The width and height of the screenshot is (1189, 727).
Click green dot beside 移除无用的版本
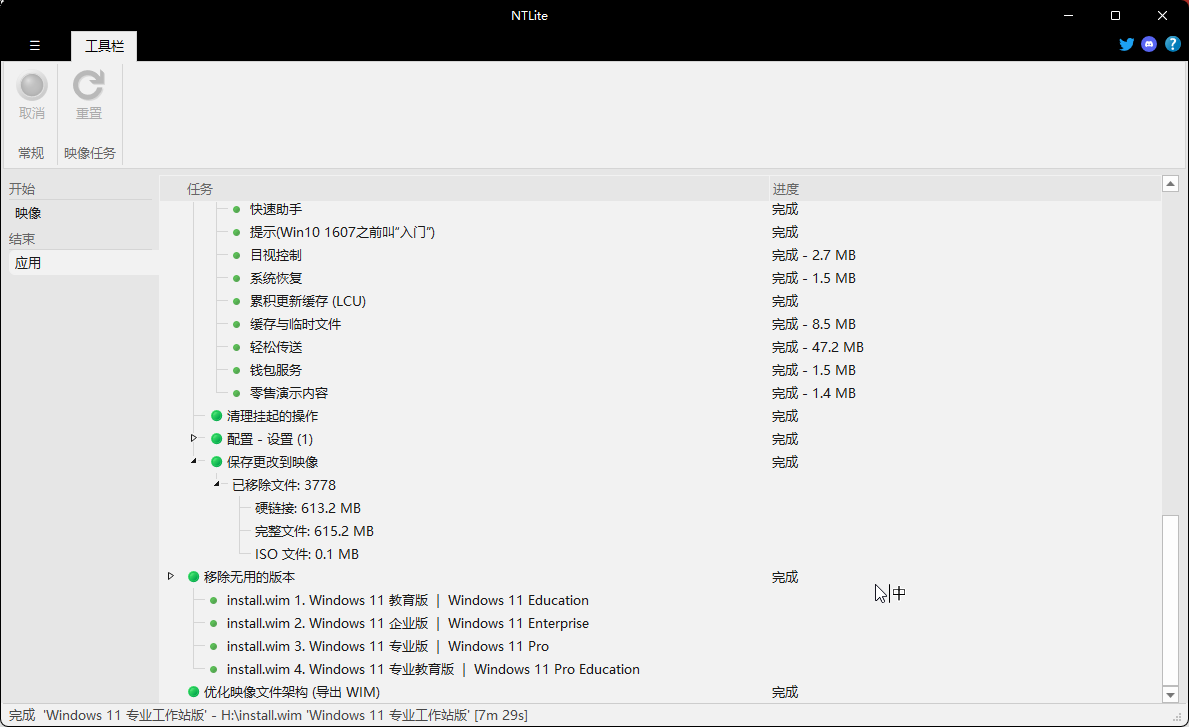(193, 577)
